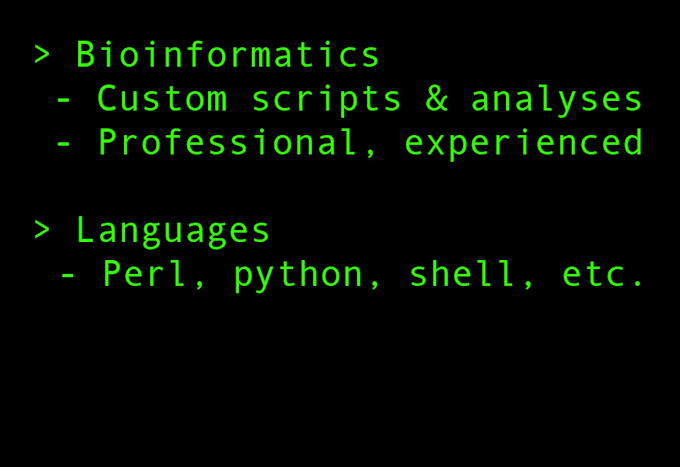This screenshot has width=680, height=467.
Task: Select the Languages heading text
Action: pyautogui.click(x=173, y=230)
